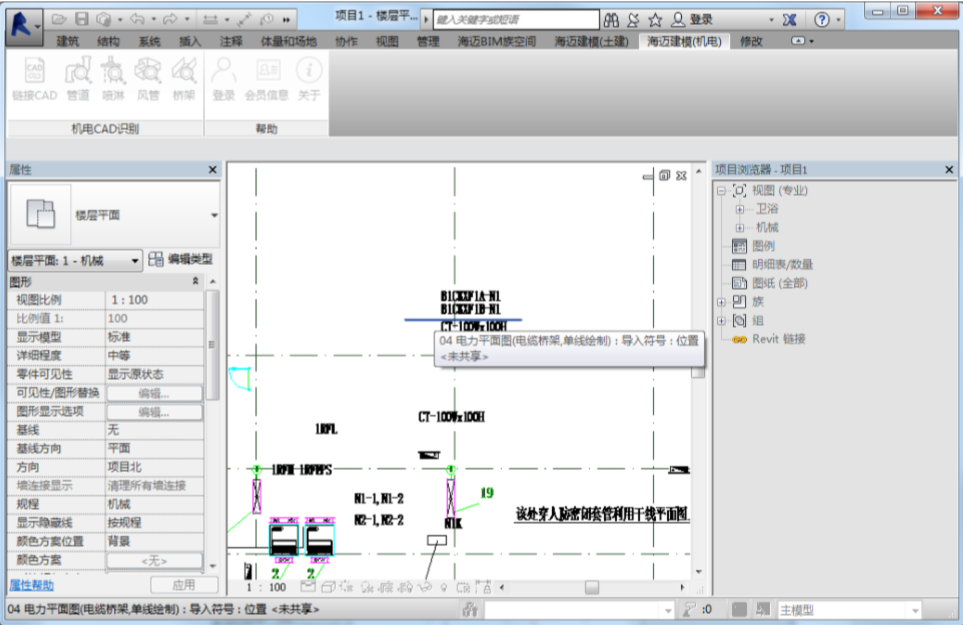The width and height of the screenshot is (963, 625).
Task: Open the 注释 ribbon tab
Action: coord(232,41)
